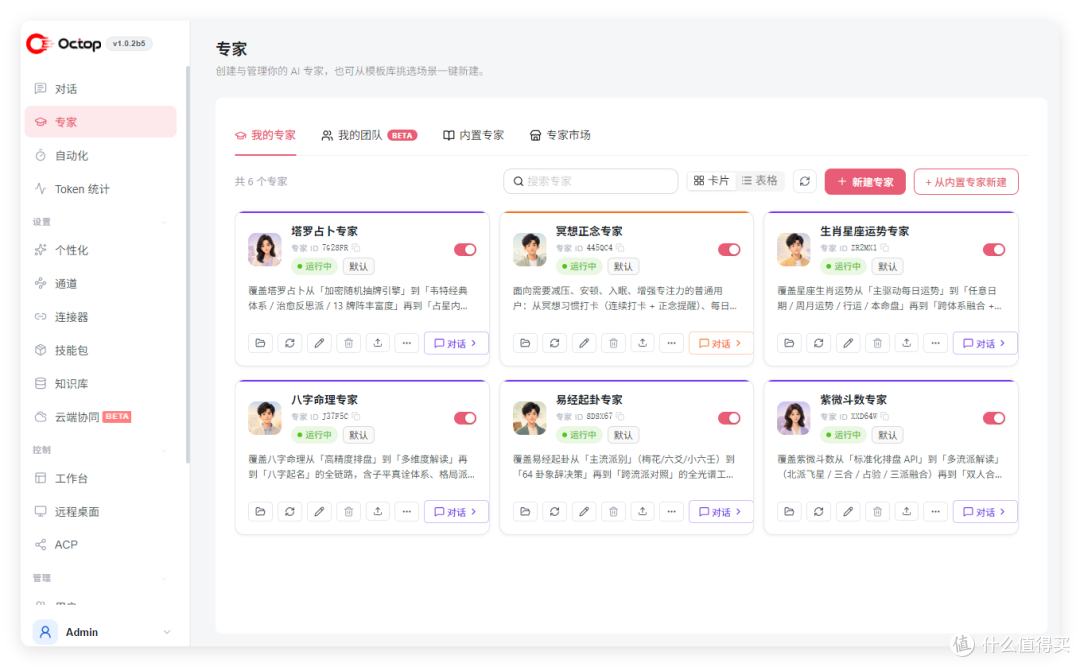
Task: Open folder icon on 生肖星座运势专家 card
Action: coord(789,343)
